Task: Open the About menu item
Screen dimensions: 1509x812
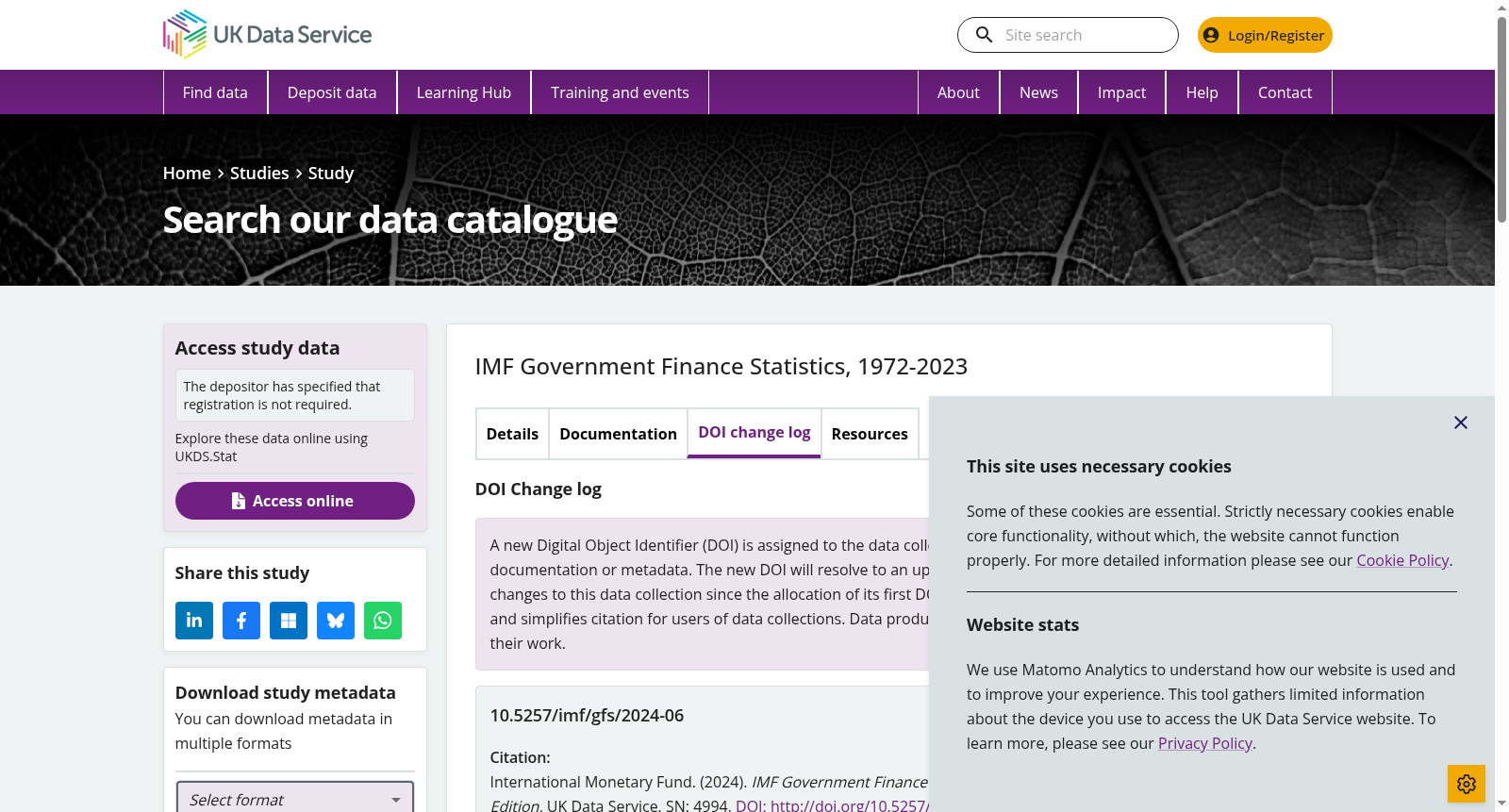Action: tap(958, 92)
